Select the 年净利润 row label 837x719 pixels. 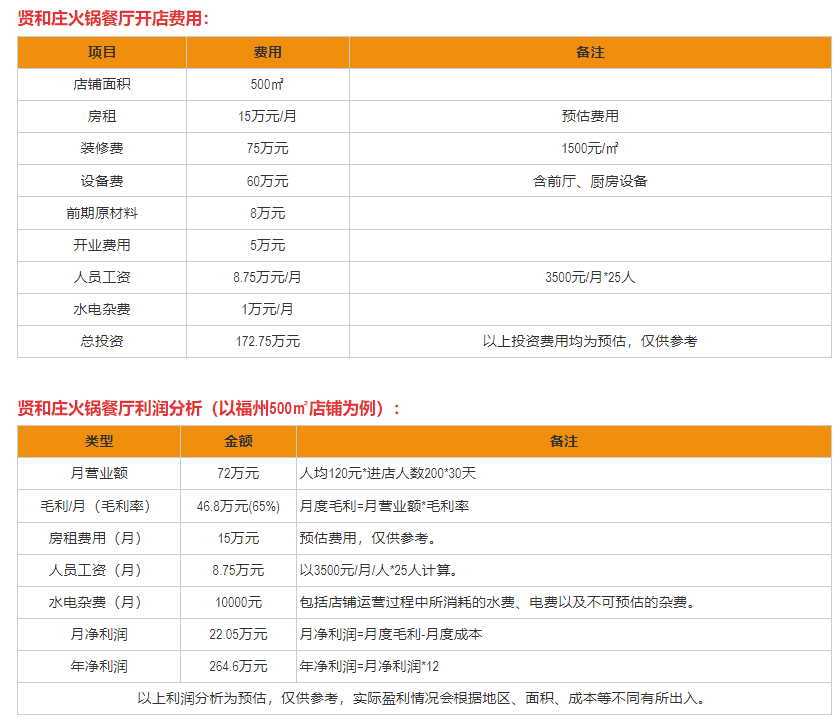pos(99,666)
